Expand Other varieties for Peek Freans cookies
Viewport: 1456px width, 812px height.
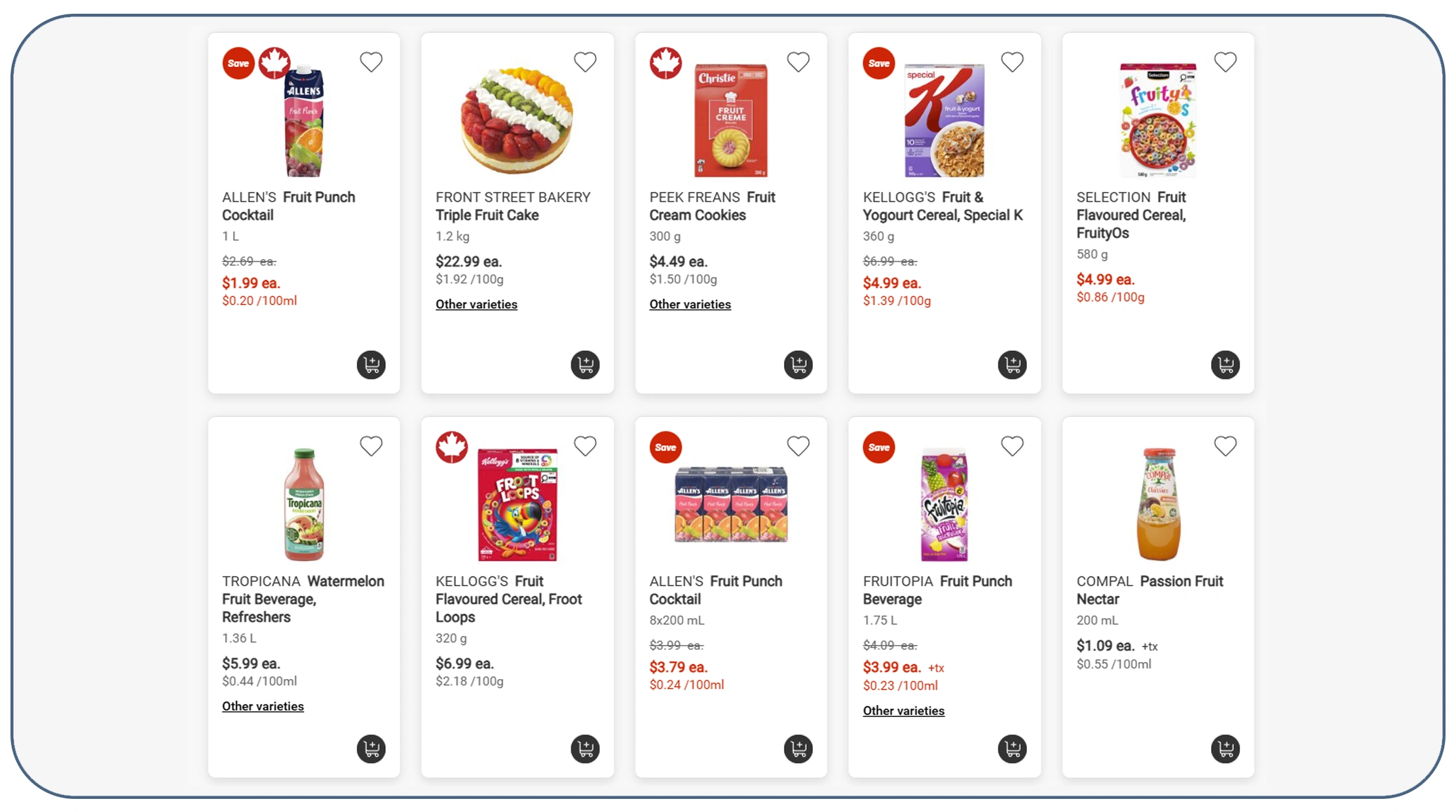690,304
